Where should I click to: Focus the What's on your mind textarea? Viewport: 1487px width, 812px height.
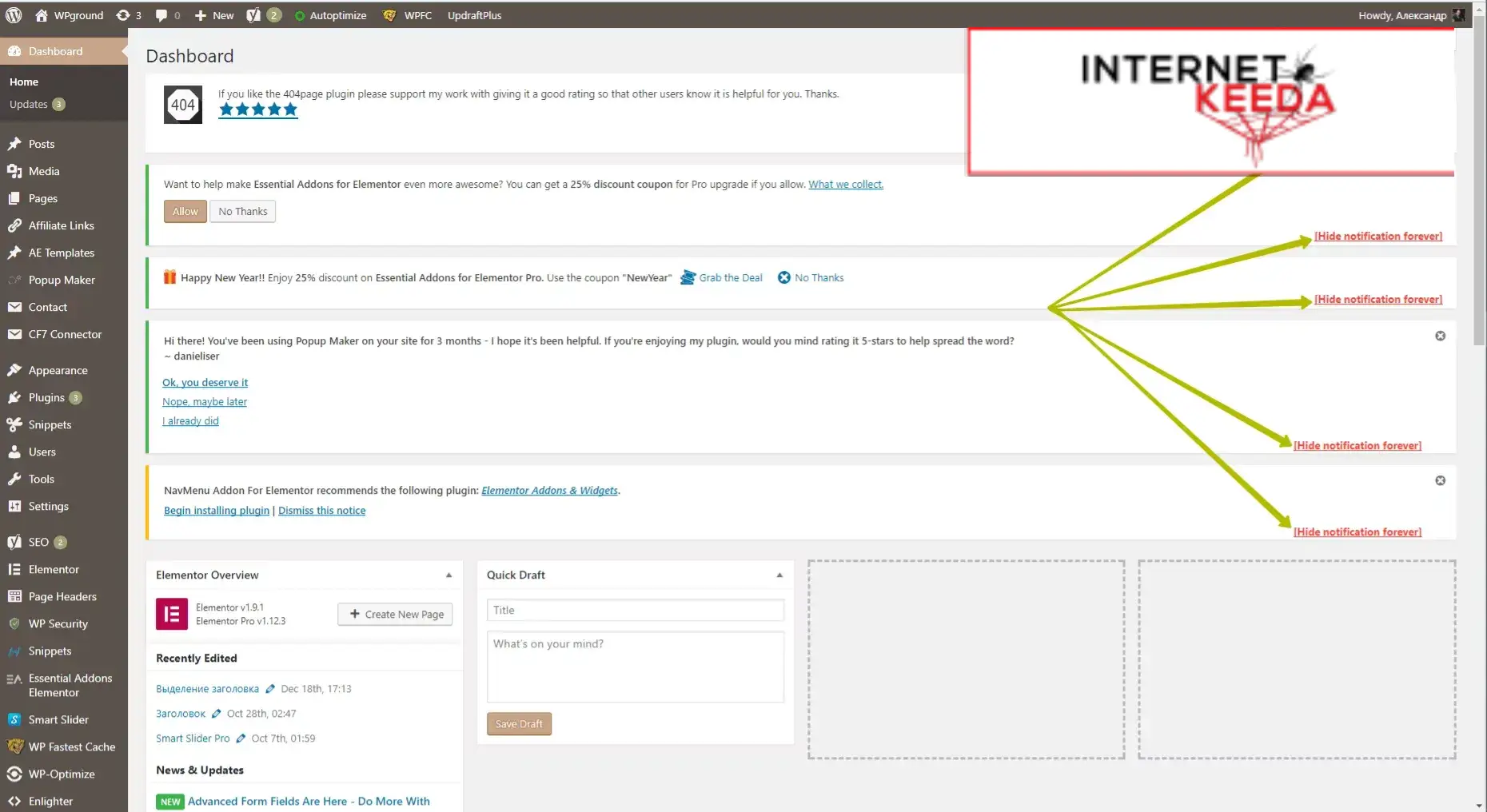[x=636, y=667]
